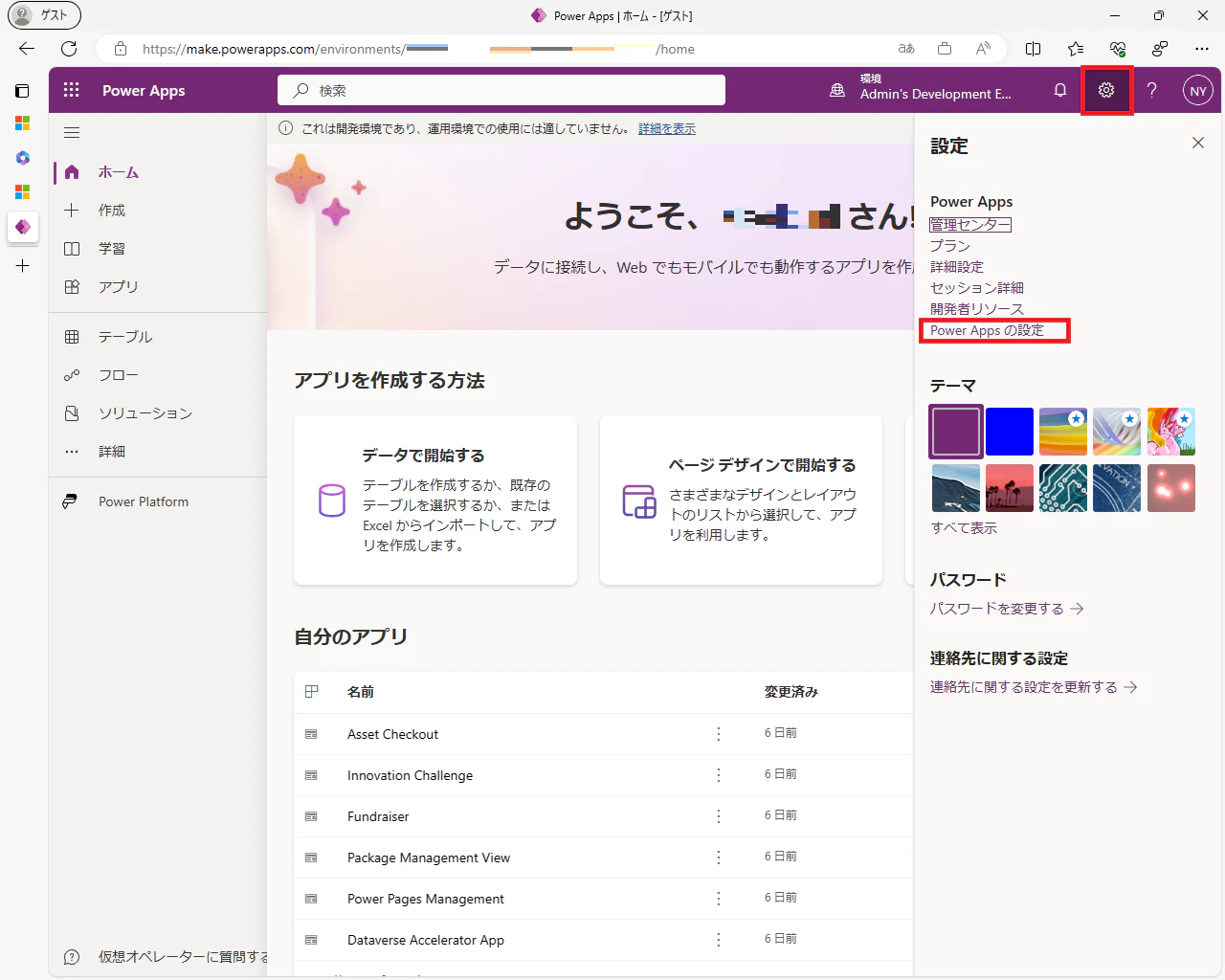
Task: Open the help question mark icon
Action: (1152, 90)
